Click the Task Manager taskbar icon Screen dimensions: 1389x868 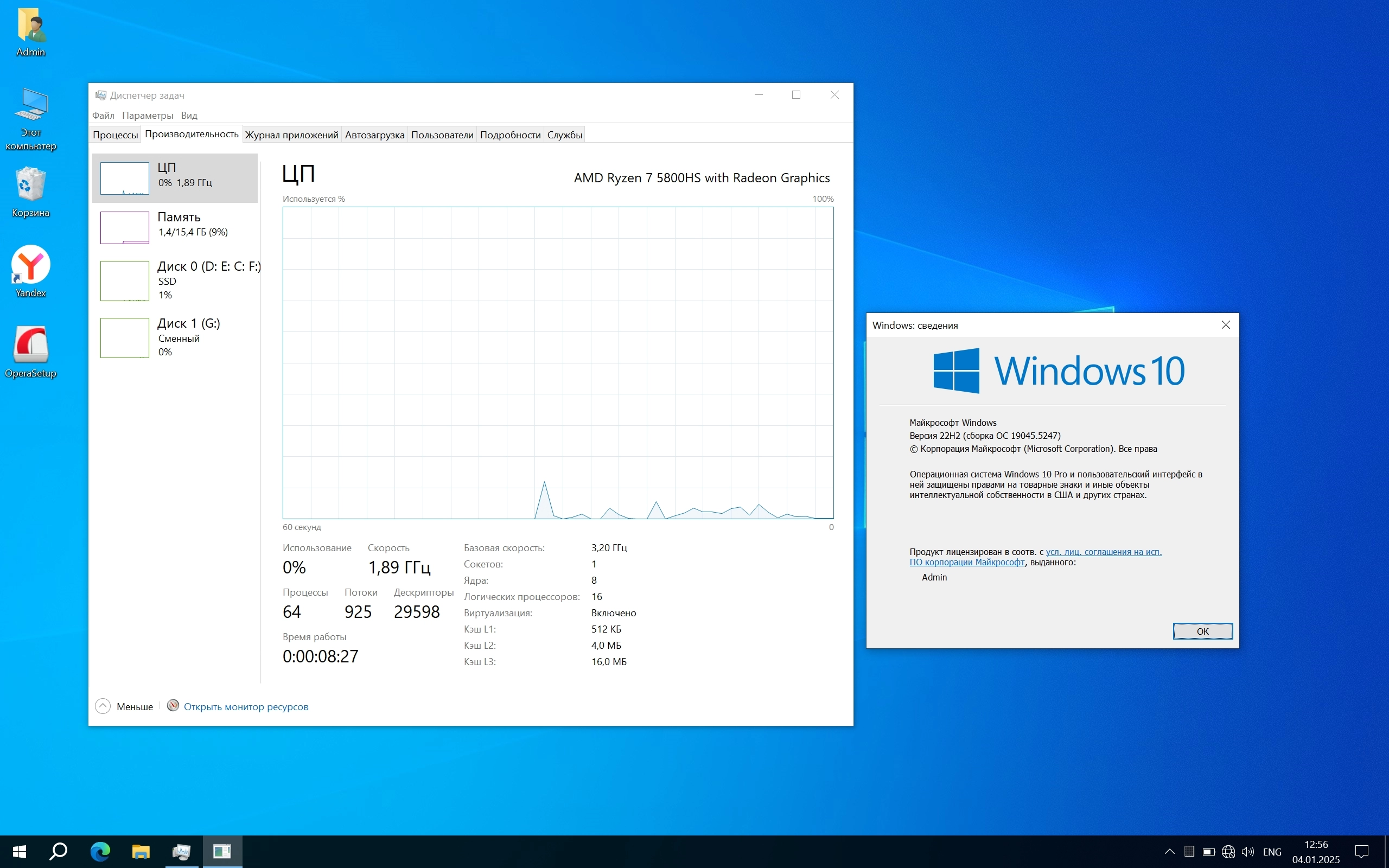(181, 851)
